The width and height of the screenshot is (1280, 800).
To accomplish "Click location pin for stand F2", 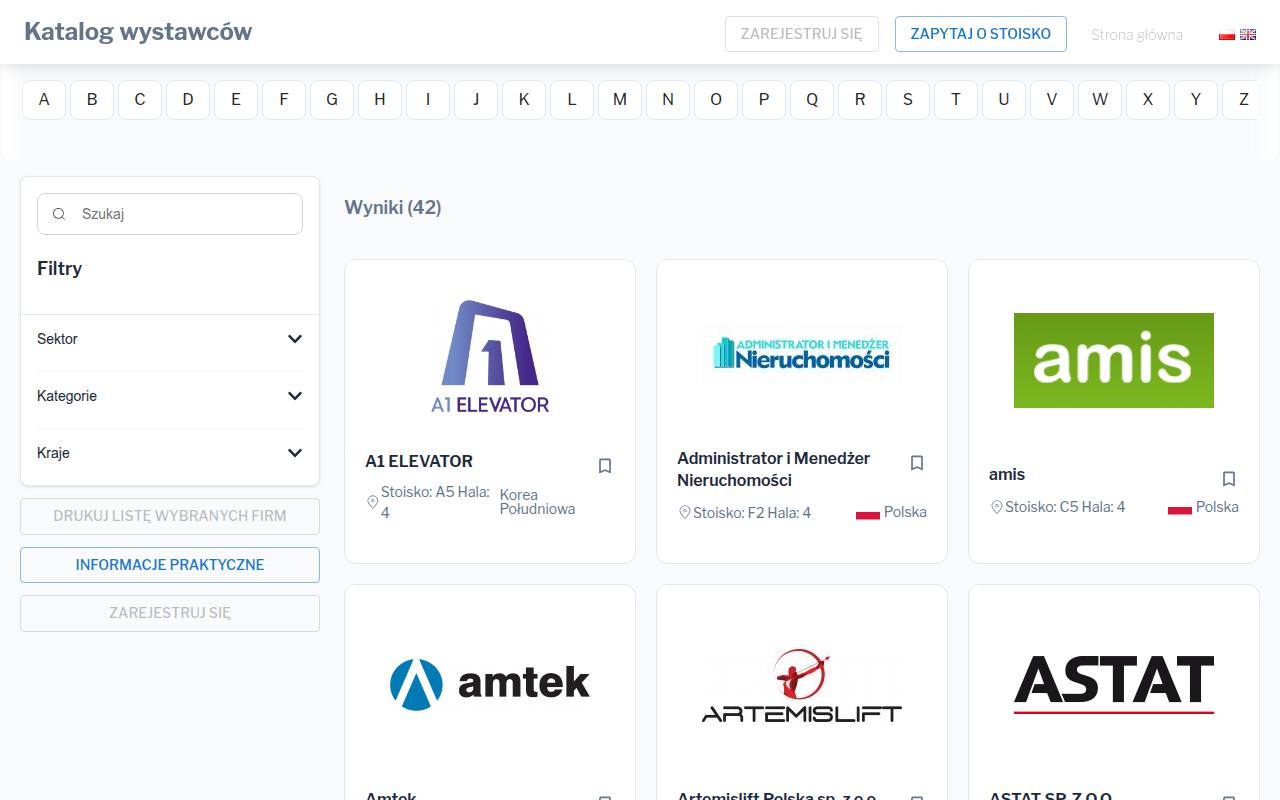I will (x=685, y=513).
